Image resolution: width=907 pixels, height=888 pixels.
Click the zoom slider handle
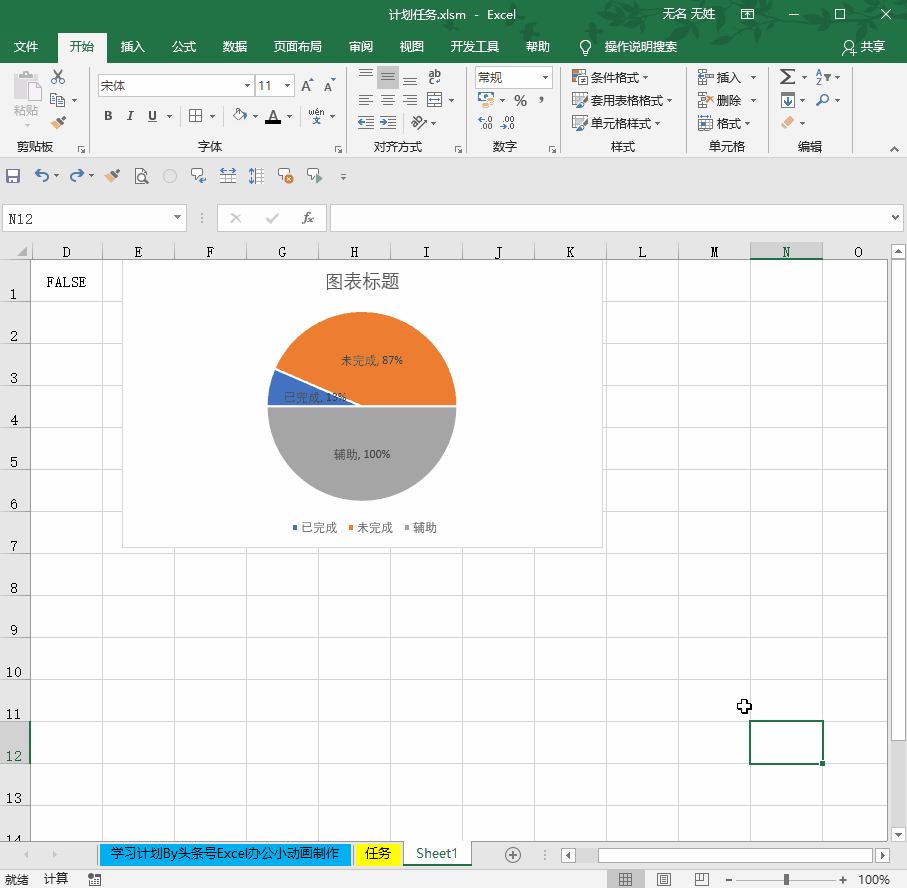coord(786,879)
